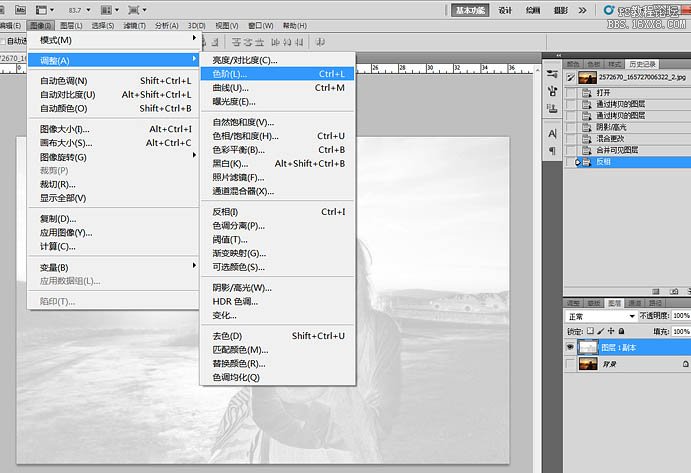Image resolution: width=691 pixels, height=473 pixels.
Task: Set history brush source box beside 打开
Action: [571, 93]
